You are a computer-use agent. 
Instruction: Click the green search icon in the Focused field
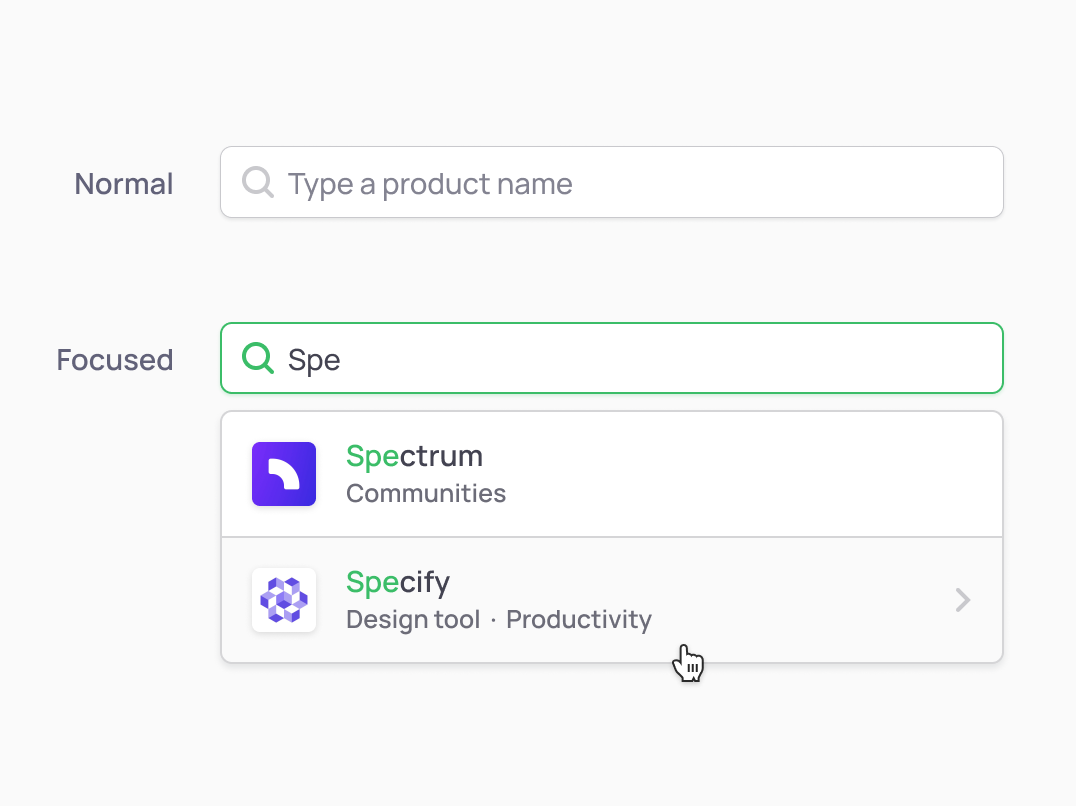click(258, 358)
